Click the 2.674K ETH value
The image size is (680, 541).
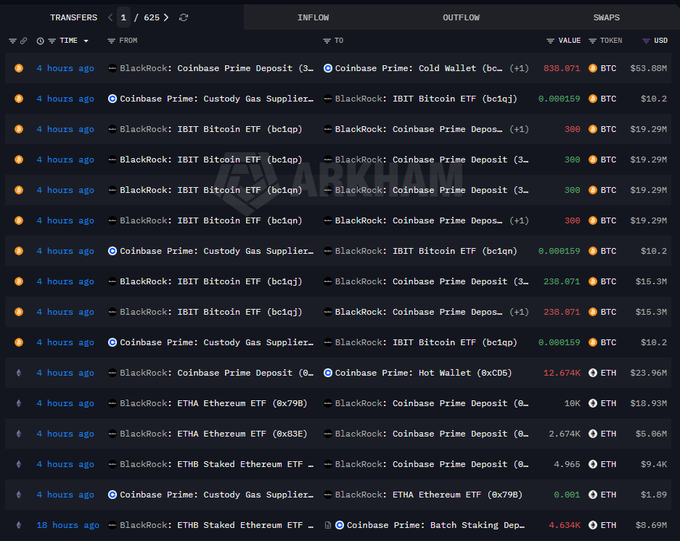pos(564,434)
